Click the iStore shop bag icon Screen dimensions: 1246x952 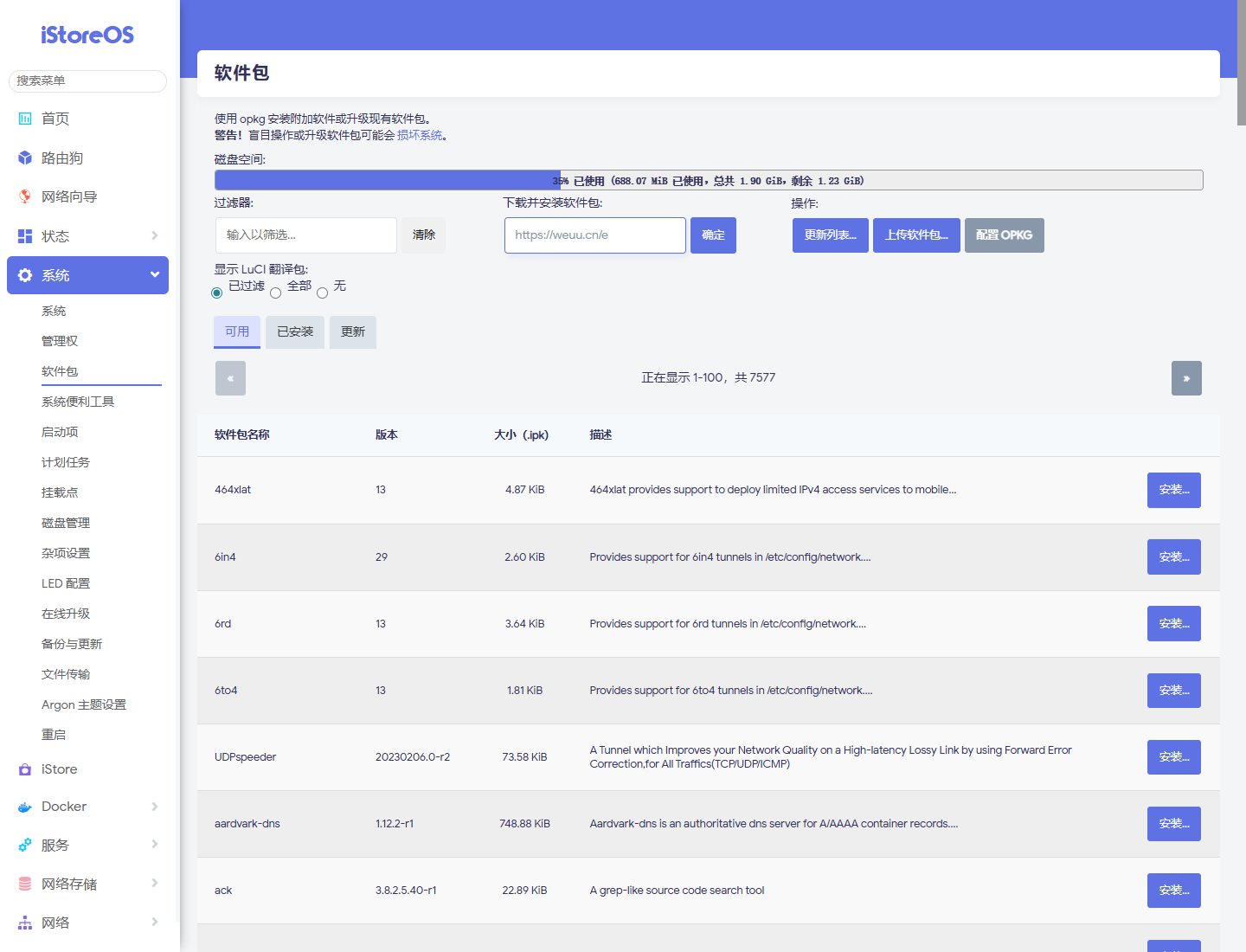coord(25,769)
